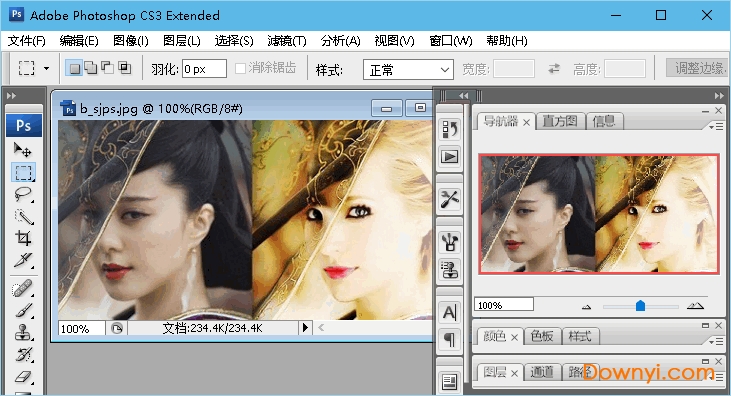
Task: Switch to the 直方图 tab
Action: click(x=560, y=122)
